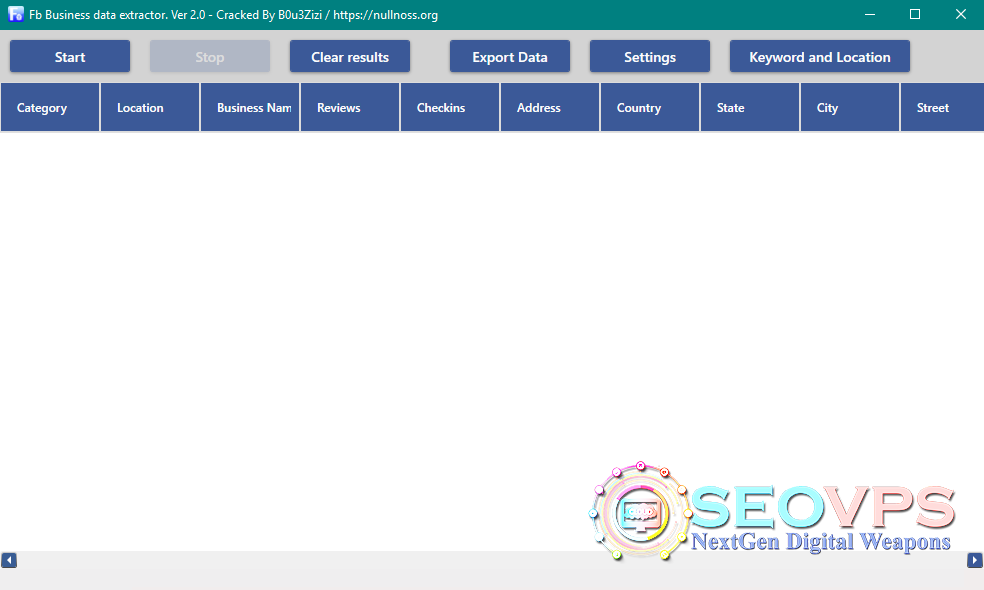984x590 pixels.
Task: Click the State column header
Action: coord(750,107)
